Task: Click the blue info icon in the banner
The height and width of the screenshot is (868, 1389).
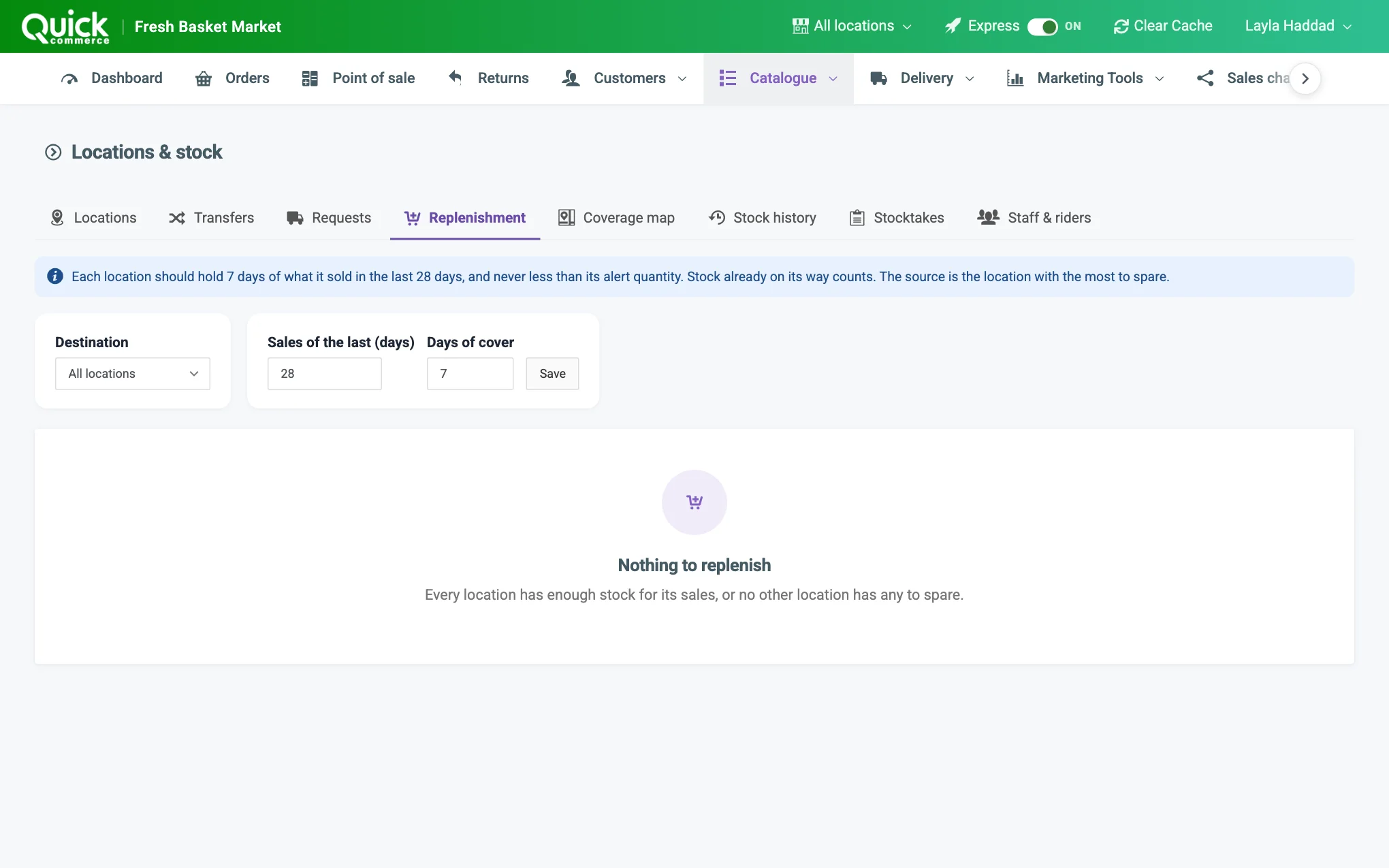Action: (x=55, y=276)
